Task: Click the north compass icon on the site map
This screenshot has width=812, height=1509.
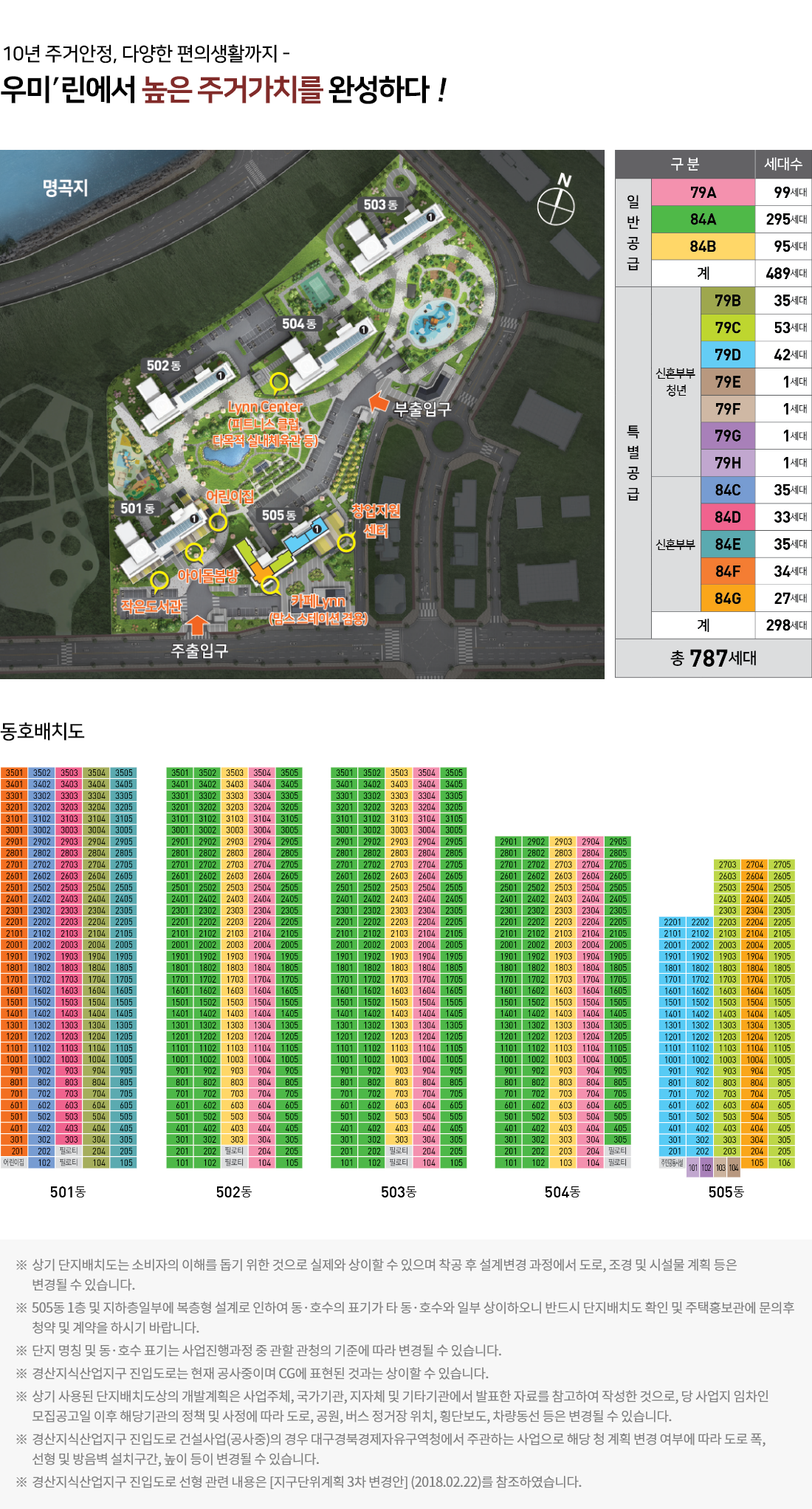Action: coord(556,202)
